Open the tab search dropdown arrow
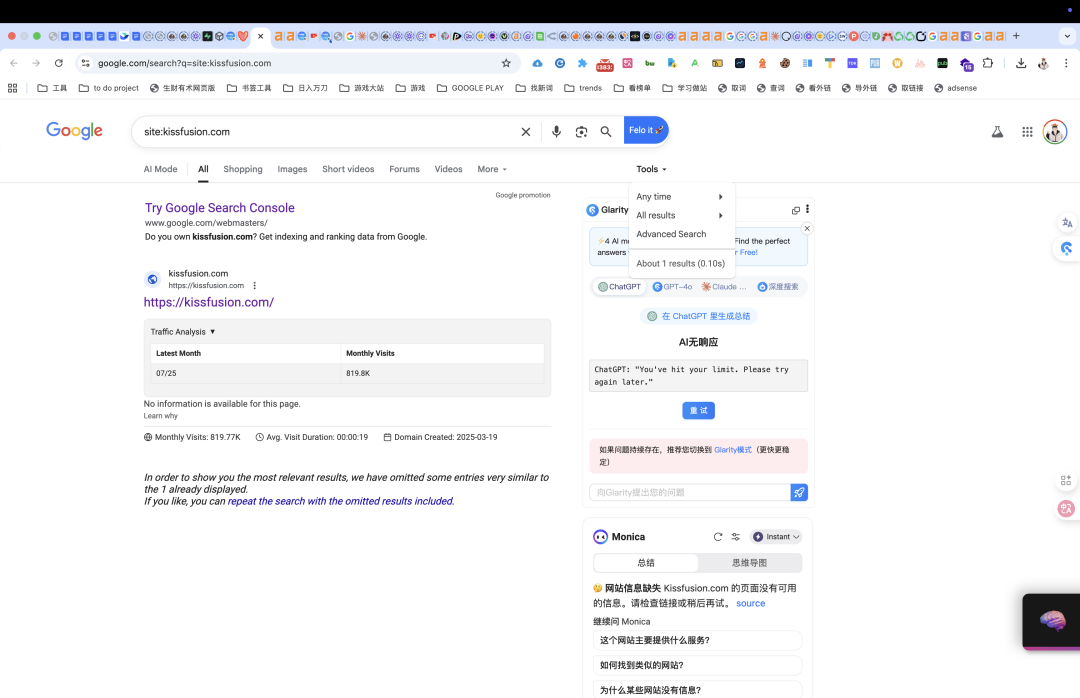1080x698 pixels. 1067,36
